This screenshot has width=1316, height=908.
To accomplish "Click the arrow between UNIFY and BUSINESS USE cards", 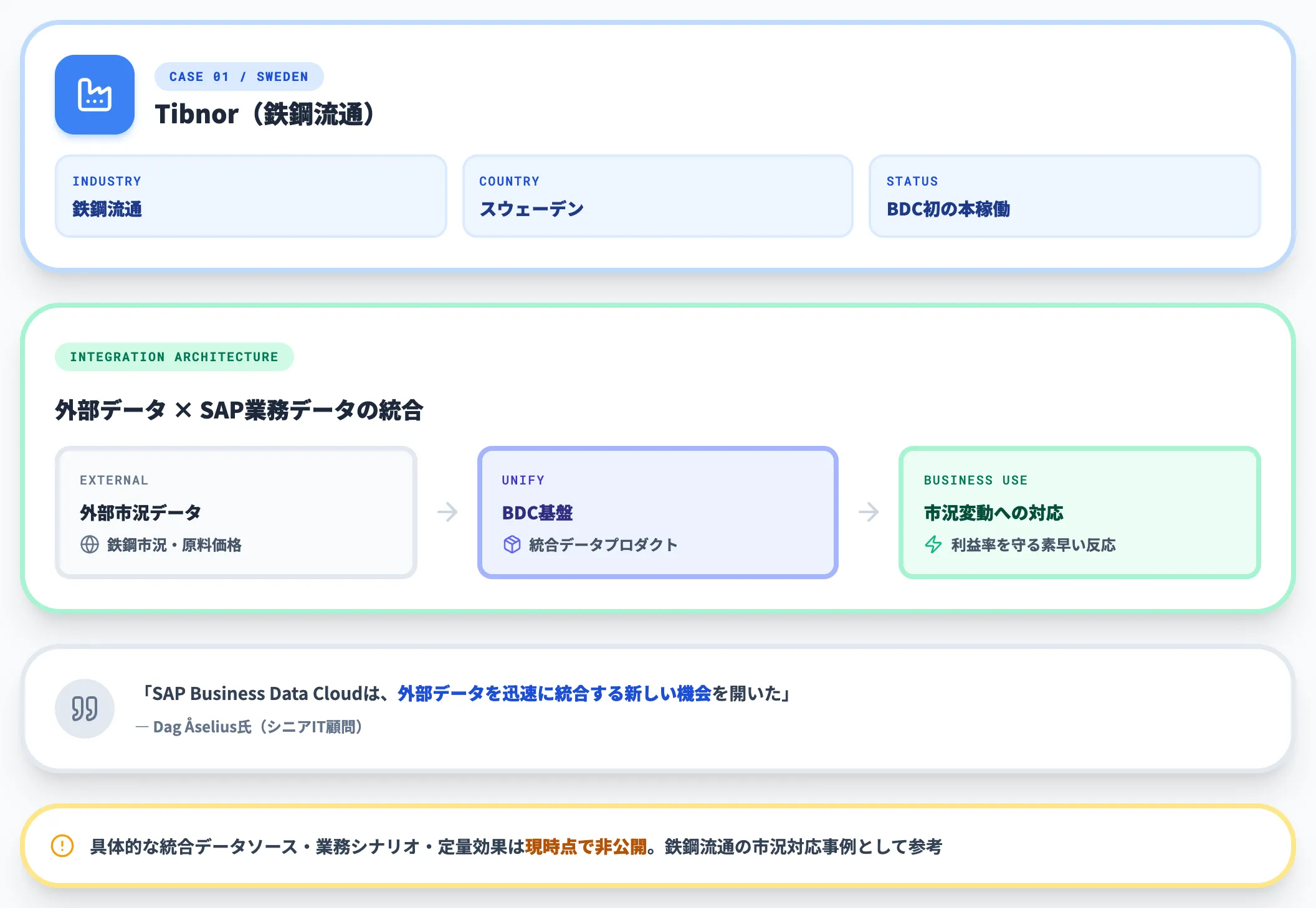I will click(x=869, y=513).
